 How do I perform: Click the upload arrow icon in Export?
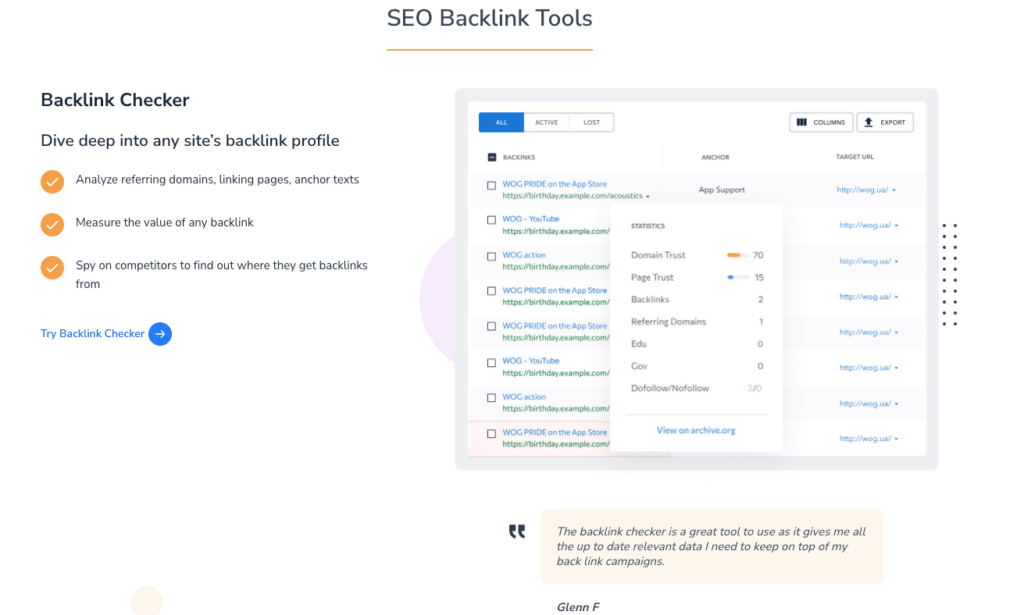[869, 123]
